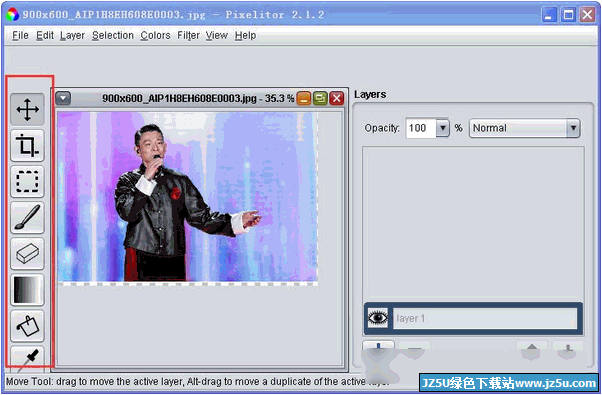Viewport: 602px width, 395px height.
Task: Click the layer 1 name field
Action: click(485, 318)
